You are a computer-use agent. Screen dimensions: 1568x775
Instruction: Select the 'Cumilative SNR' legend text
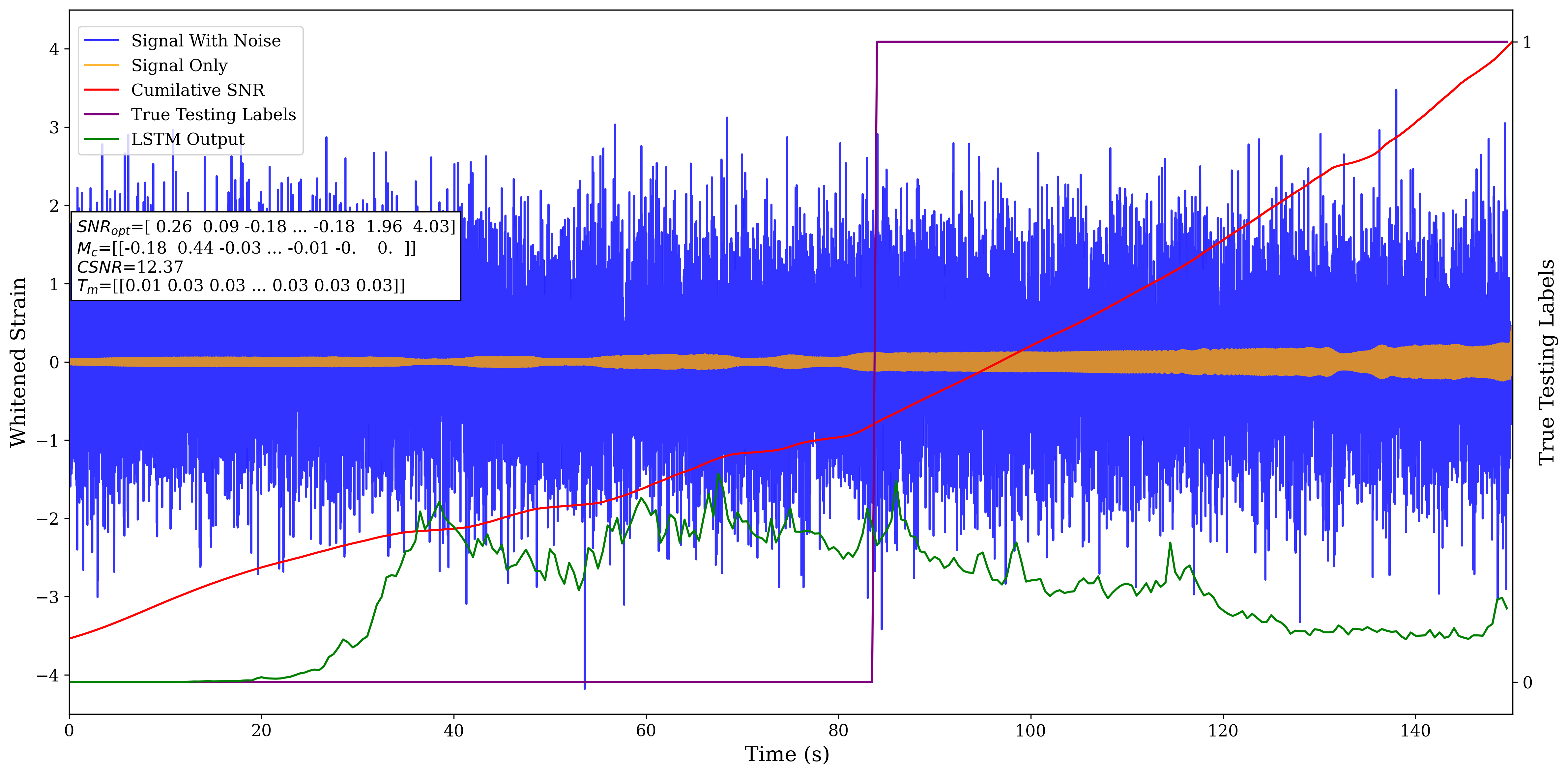198,90
